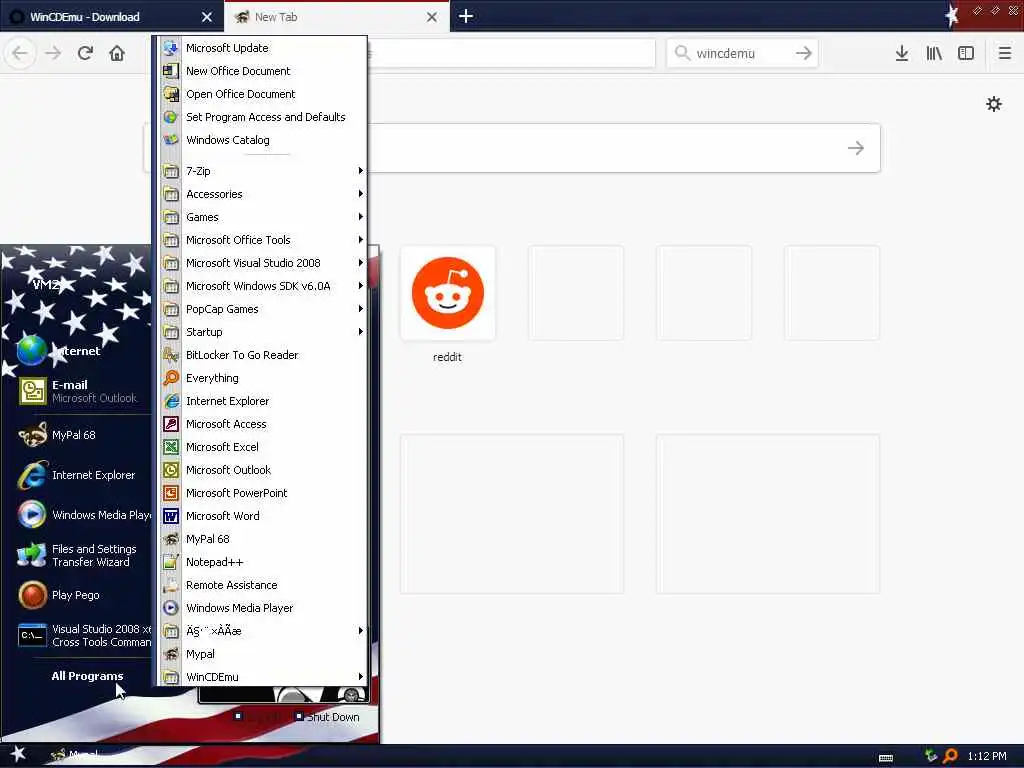The image size is (1024, 768).
Task: Click the system clock showing 1:12 PM
Action: (987, 756)
